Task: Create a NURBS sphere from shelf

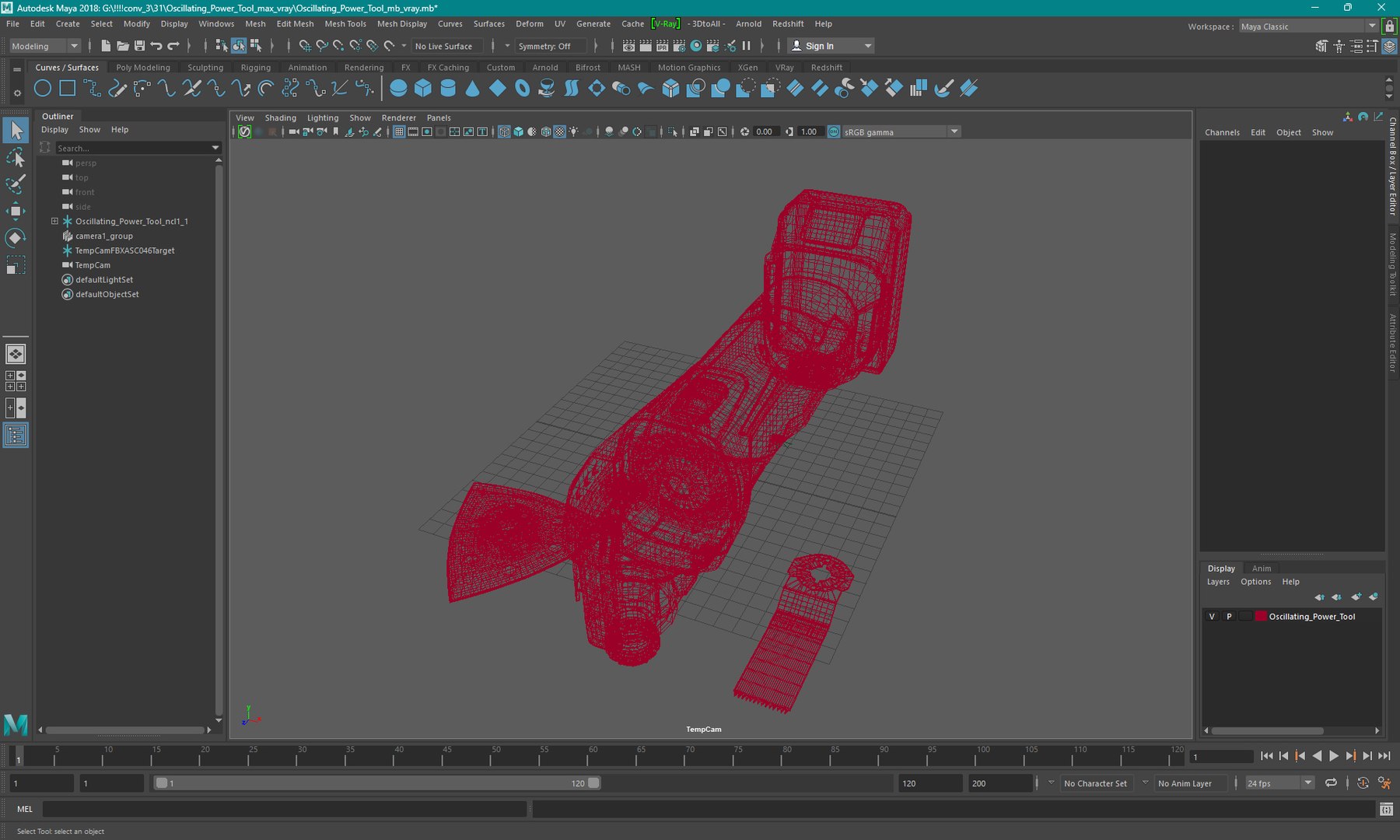Action: 398,89
